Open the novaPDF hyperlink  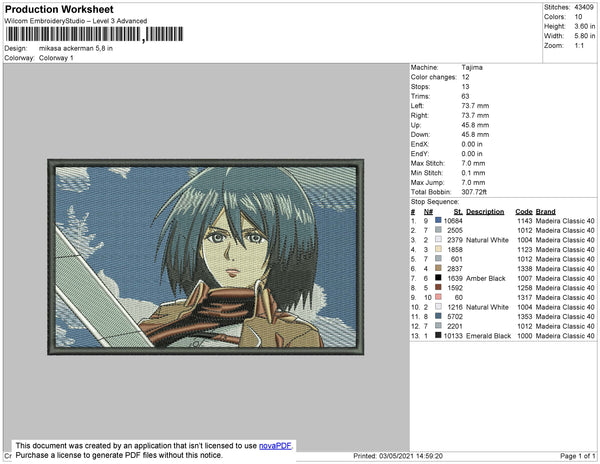point(275,446)
